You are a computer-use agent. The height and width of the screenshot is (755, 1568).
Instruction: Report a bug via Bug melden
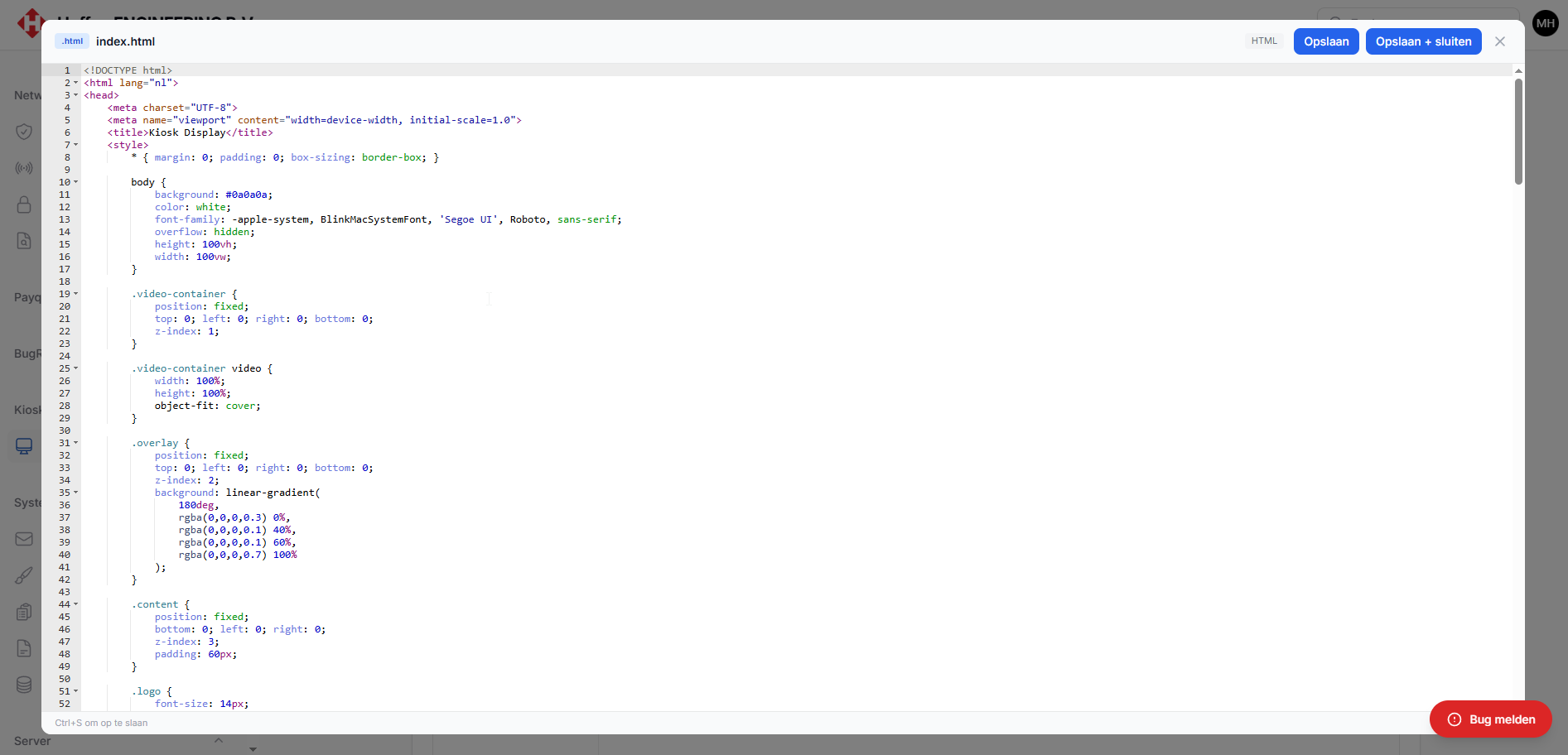(1490, 719)
